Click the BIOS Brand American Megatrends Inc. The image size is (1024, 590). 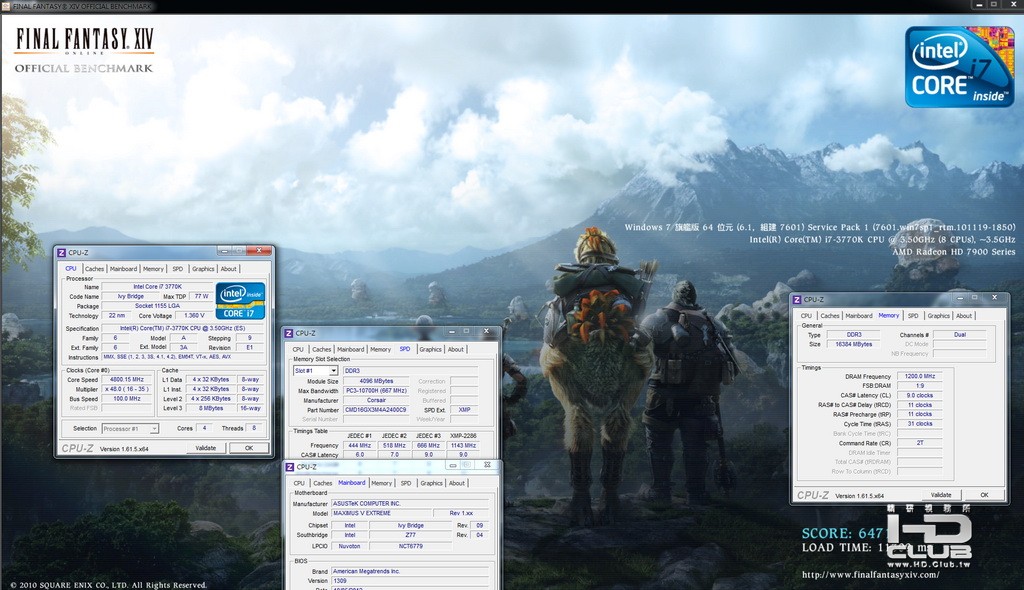410,572
